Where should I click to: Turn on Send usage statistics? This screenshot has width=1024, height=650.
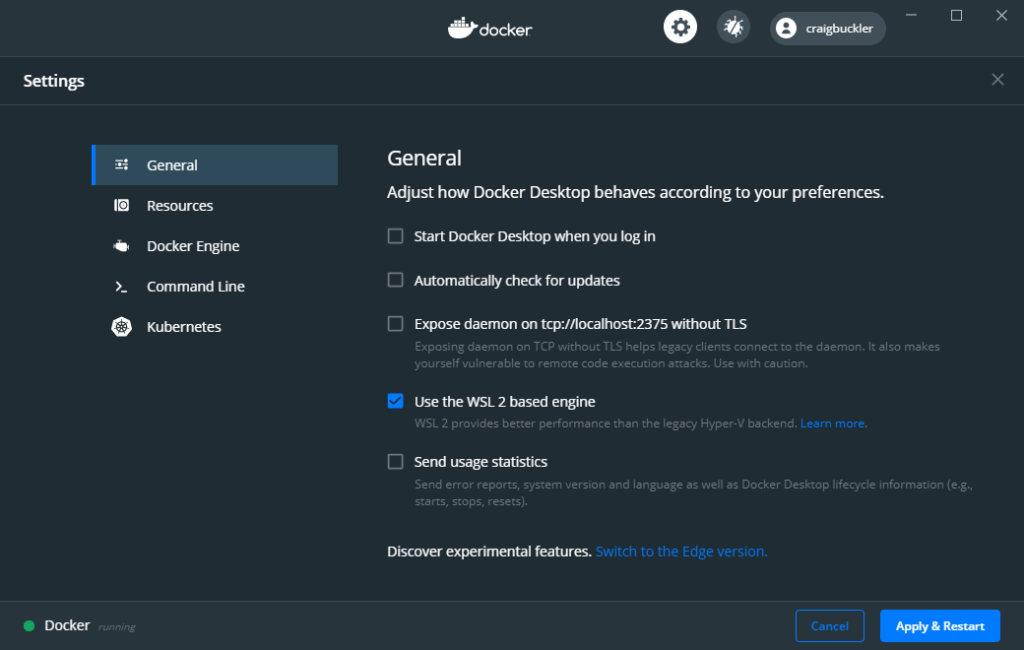395,461
